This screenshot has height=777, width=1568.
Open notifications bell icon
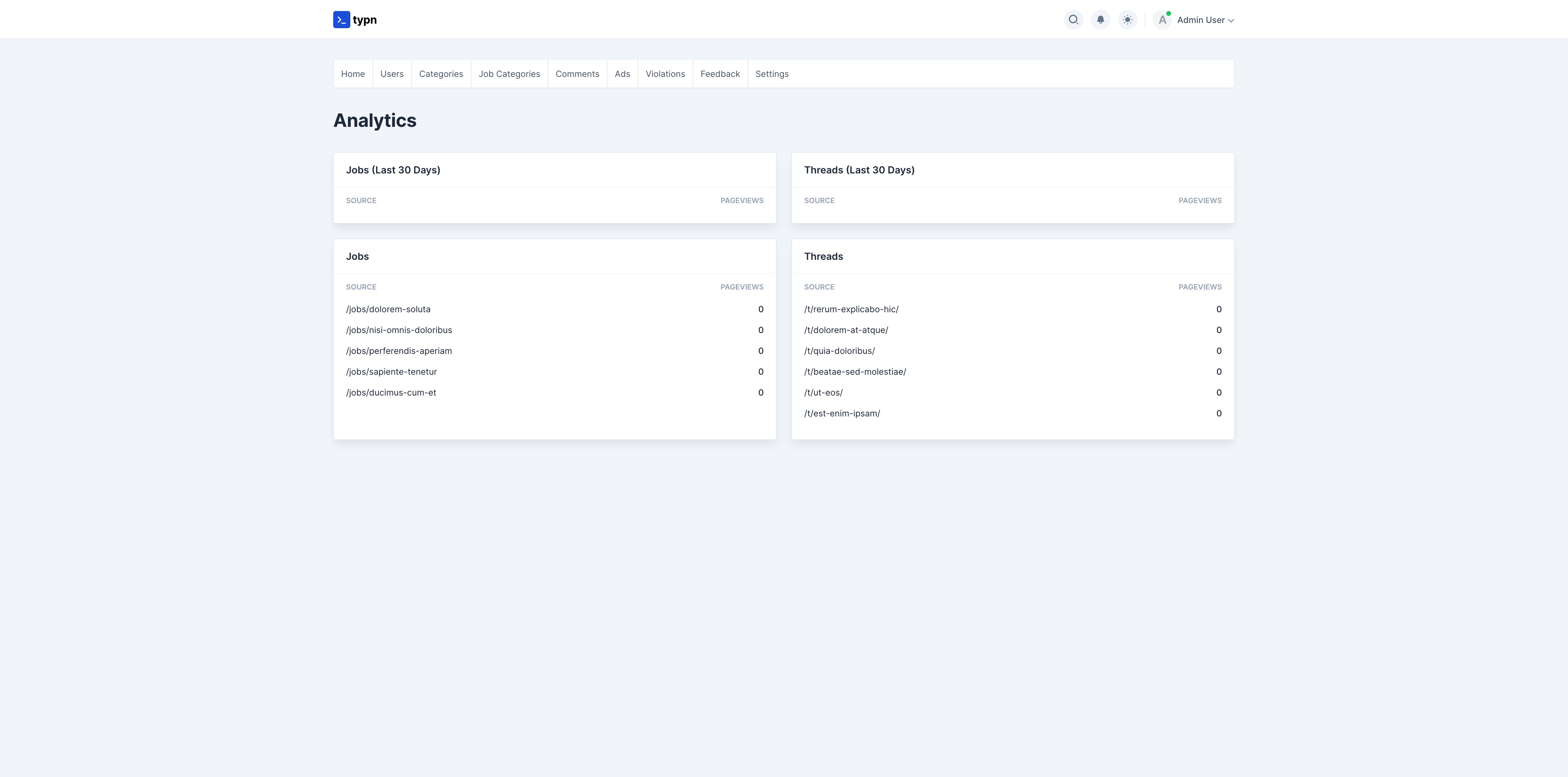1100,20
